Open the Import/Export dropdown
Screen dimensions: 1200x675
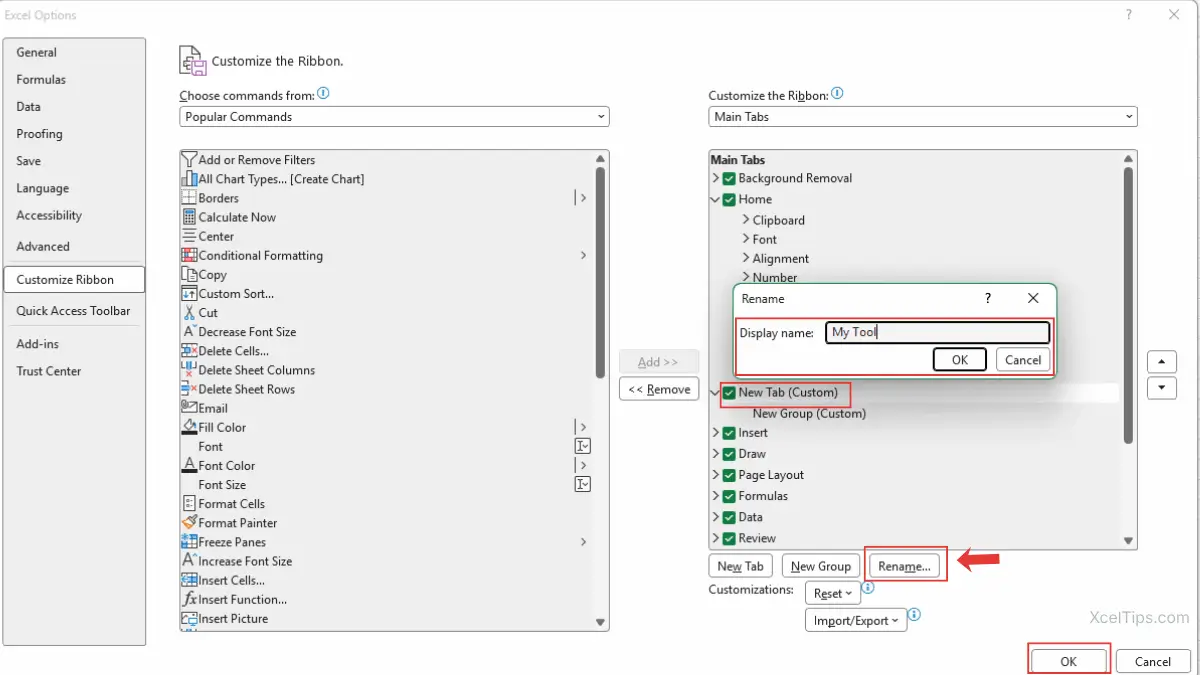pos(855,620)
